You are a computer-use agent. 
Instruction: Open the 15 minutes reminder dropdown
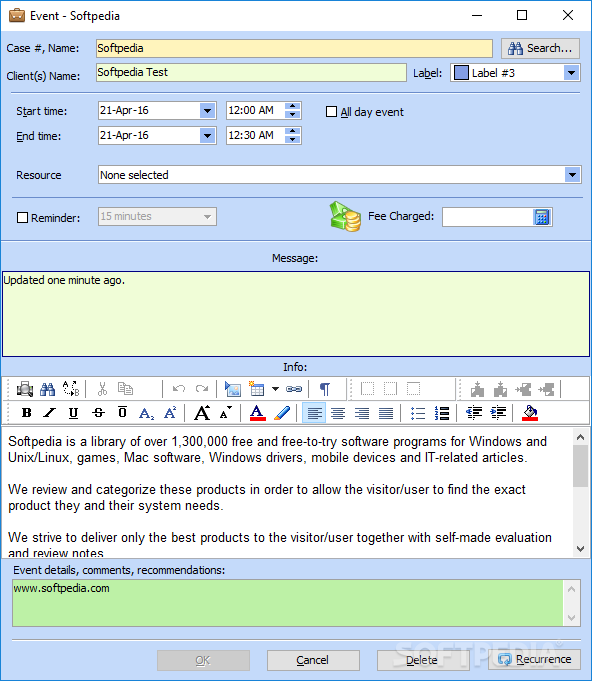207,217
